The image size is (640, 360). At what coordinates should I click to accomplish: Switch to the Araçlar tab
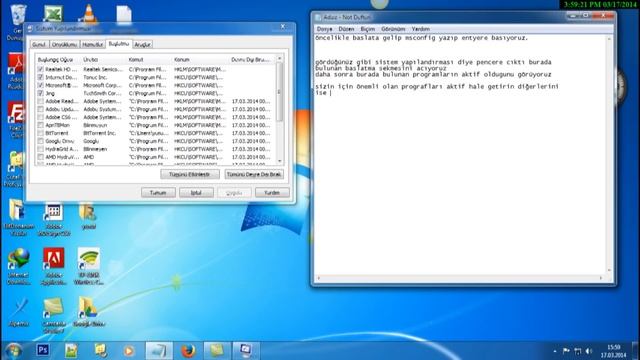coord(142,44)
